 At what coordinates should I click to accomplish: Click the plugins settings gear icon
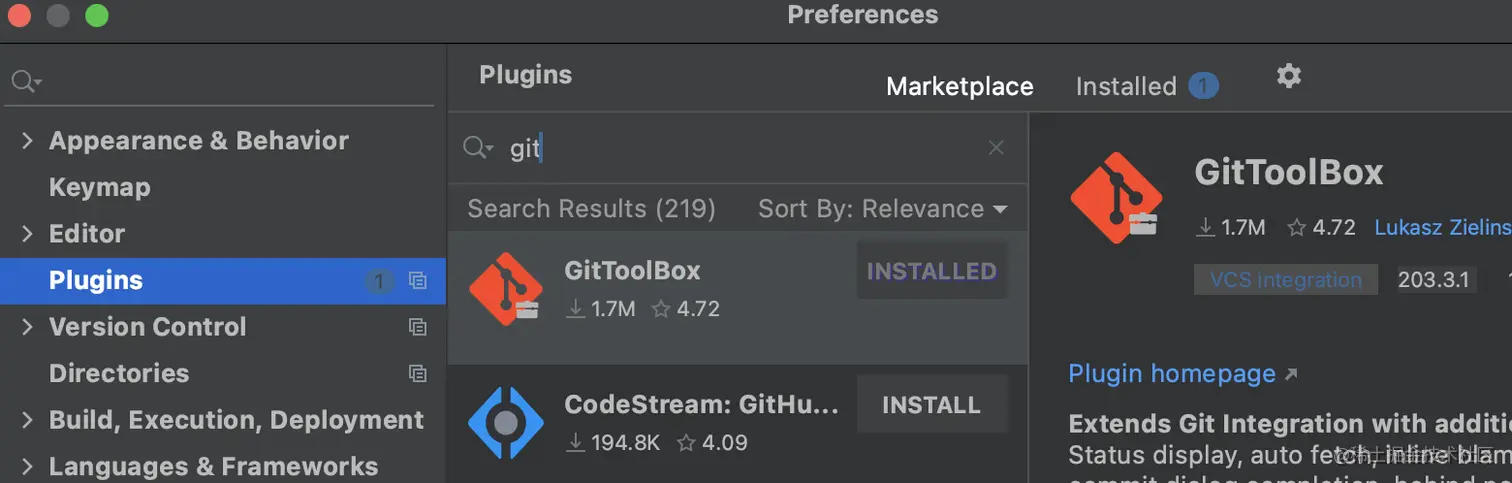(x=1289, y=76)
